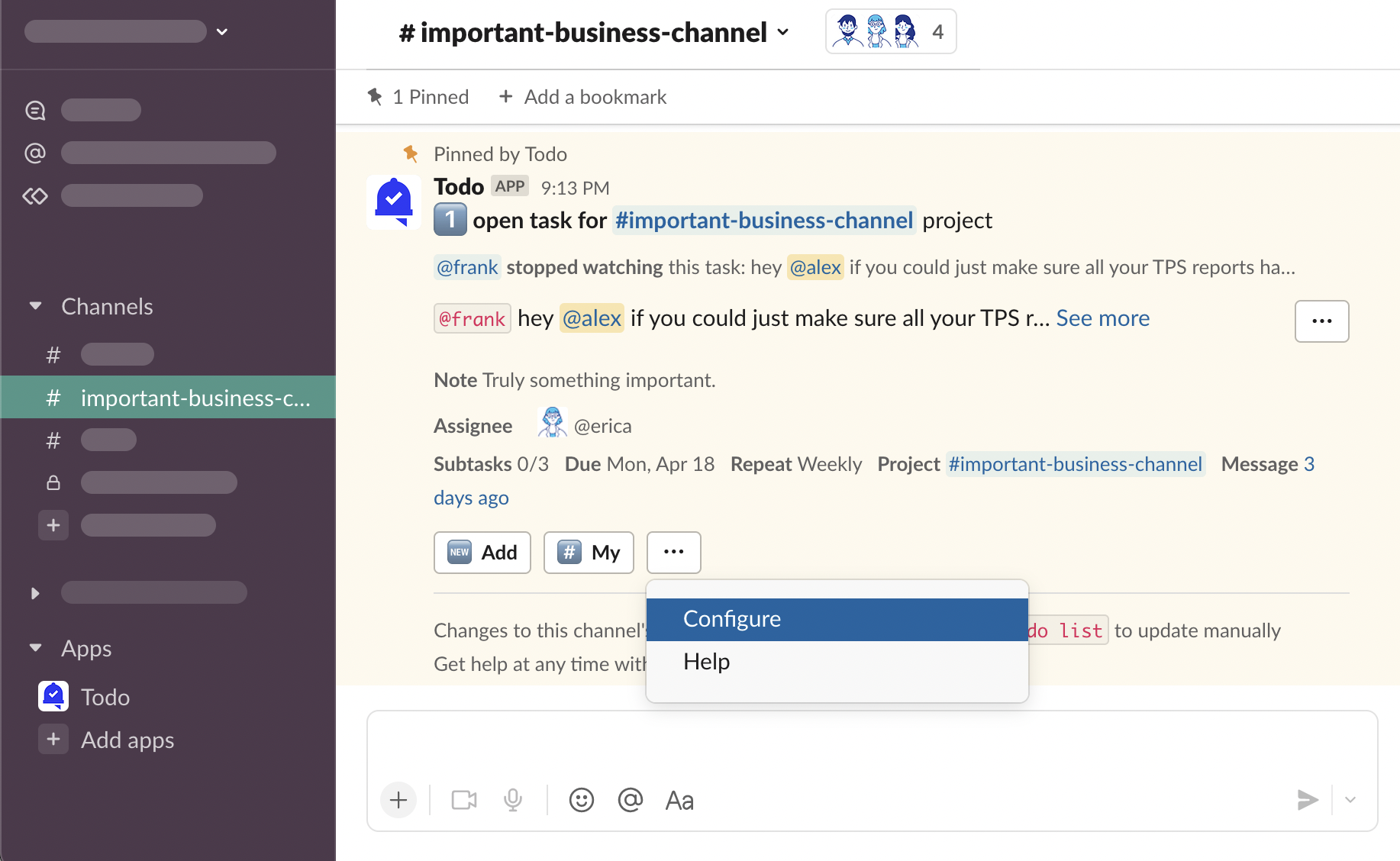Open 1 Pinned items
1400x861 pixels.
[x=418, y=97]
